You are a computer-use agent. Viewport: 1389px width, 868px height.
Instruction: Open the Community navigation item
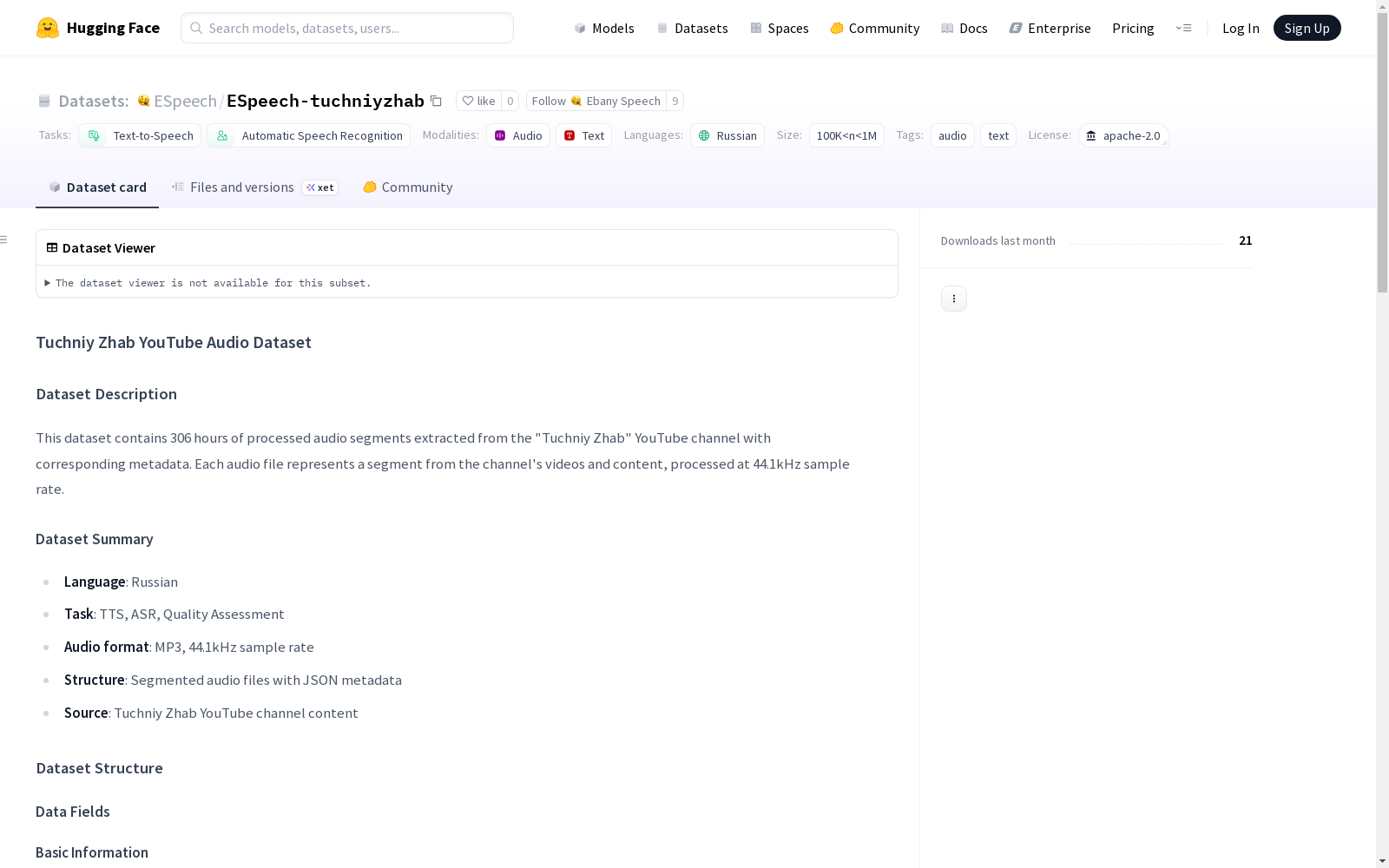tap(875, 28)
